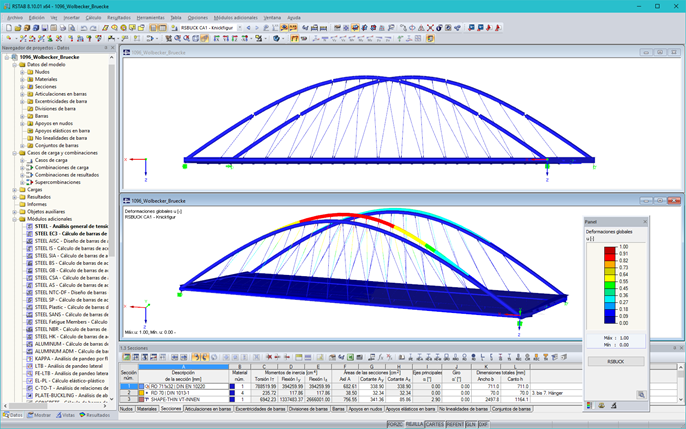
Task: Toggle the highlighted navigator icon in top toolbar
Action: (x=153, y=28)
